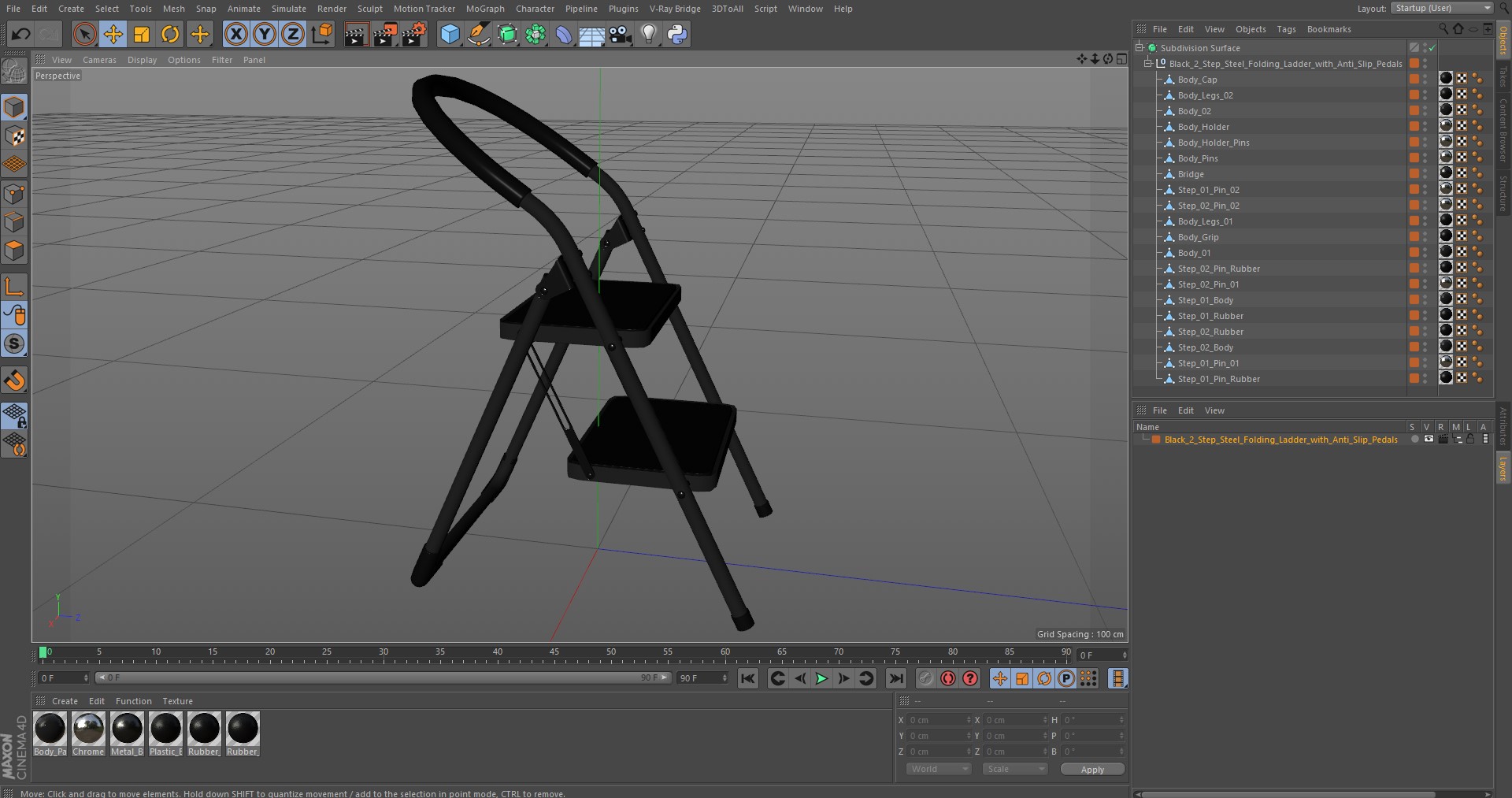Toggle viewport maximize icon
The width and height of the screenshot is (1512, 798).
[1121, 59]
